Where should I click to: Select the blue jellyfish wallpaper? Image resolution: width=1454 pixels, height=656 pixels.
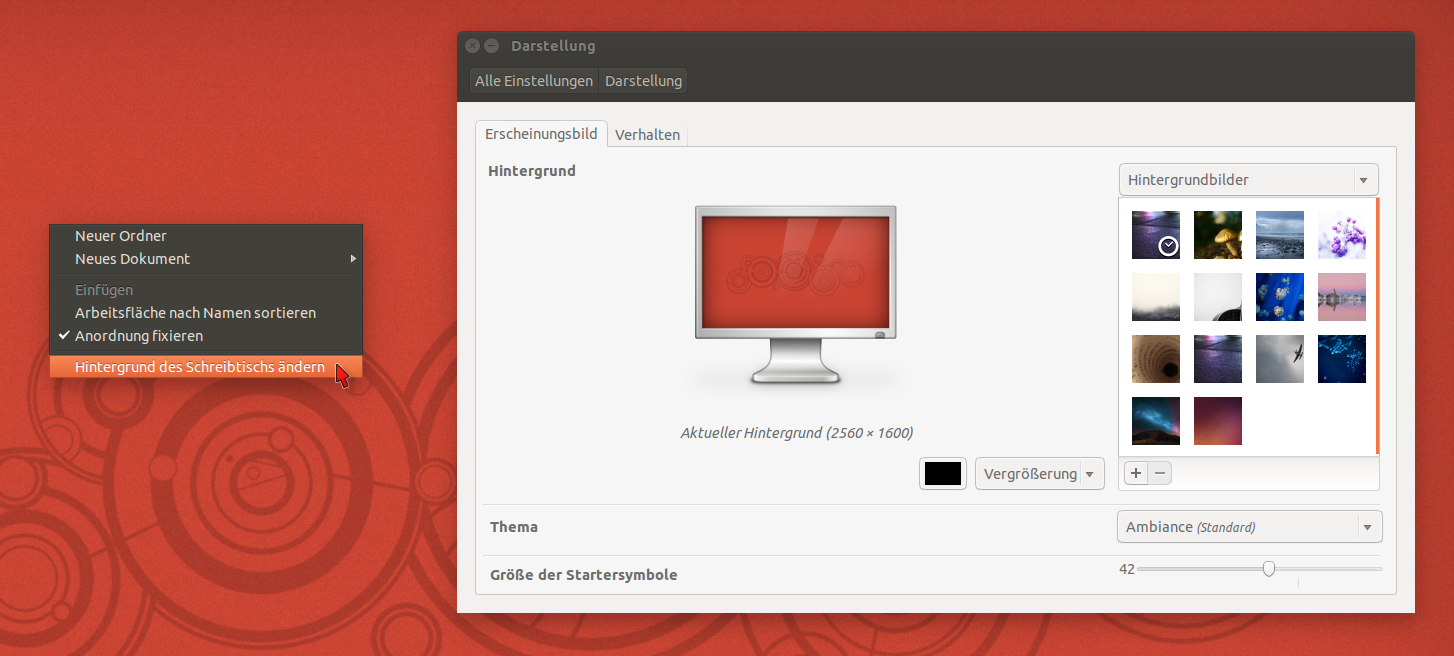click(x=1280, y=297)
